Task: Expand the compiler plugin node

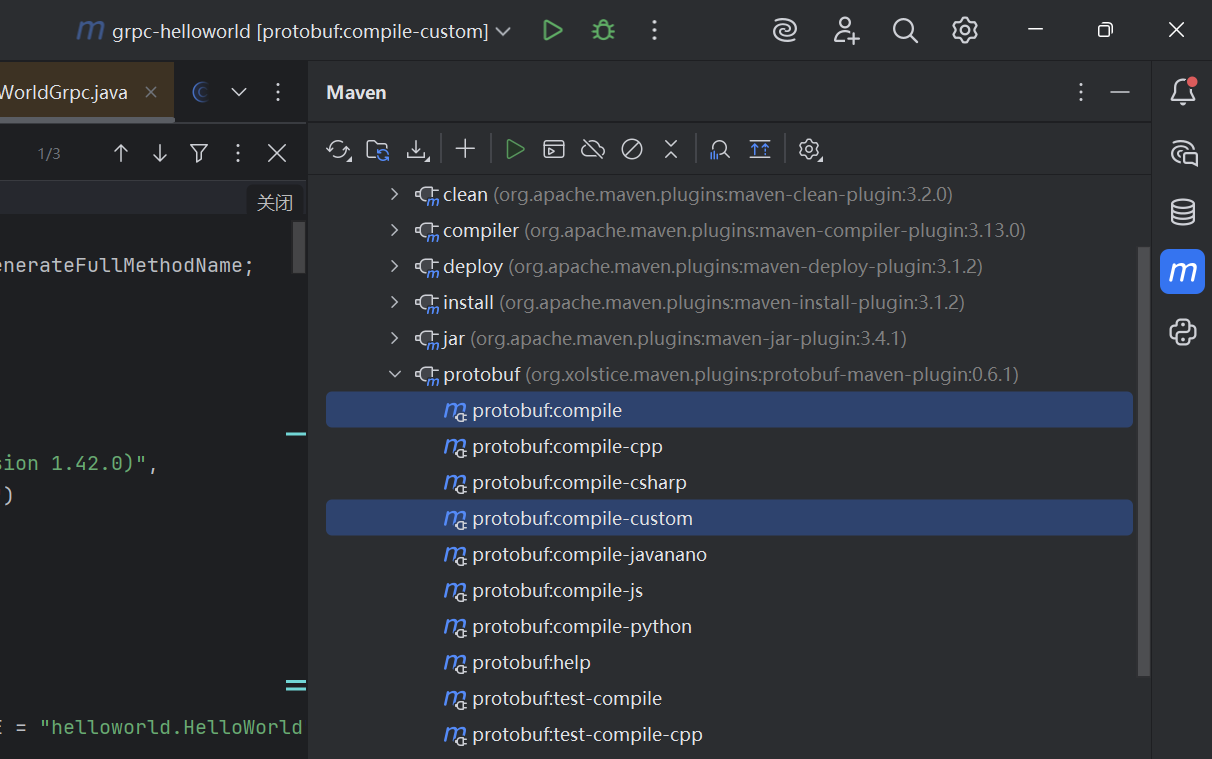Action: point(393,229)
